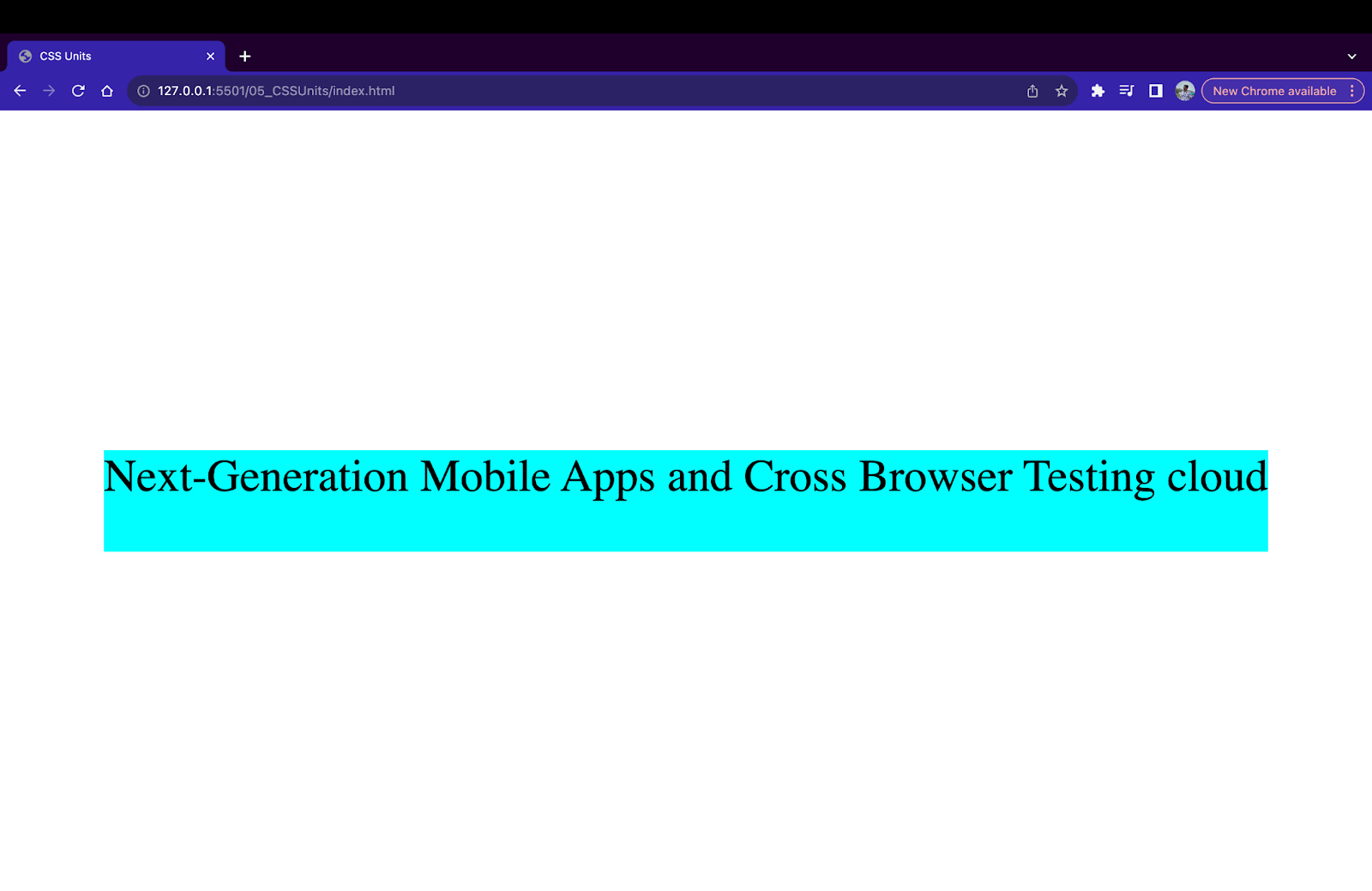Open the media playback controls icon

(x=1127, y=90)
